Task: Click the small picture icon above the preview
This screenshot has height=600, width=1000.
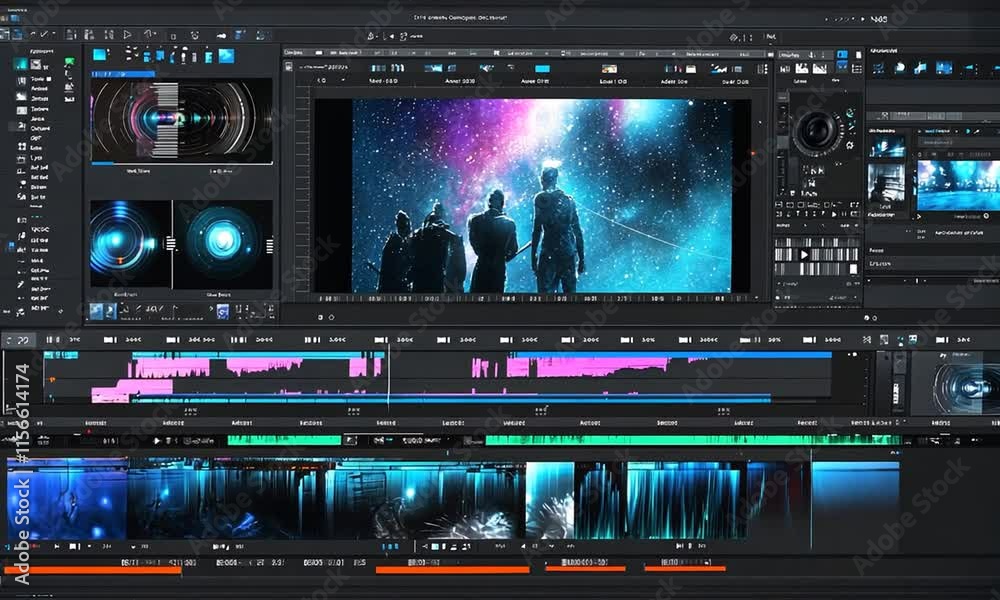Action: 609,69
